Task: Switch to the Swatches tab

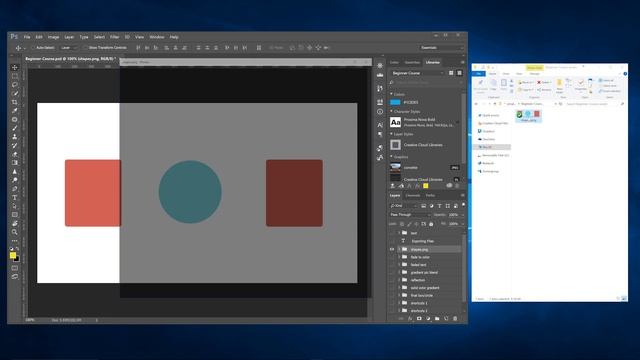Action: tap(412, 62)
